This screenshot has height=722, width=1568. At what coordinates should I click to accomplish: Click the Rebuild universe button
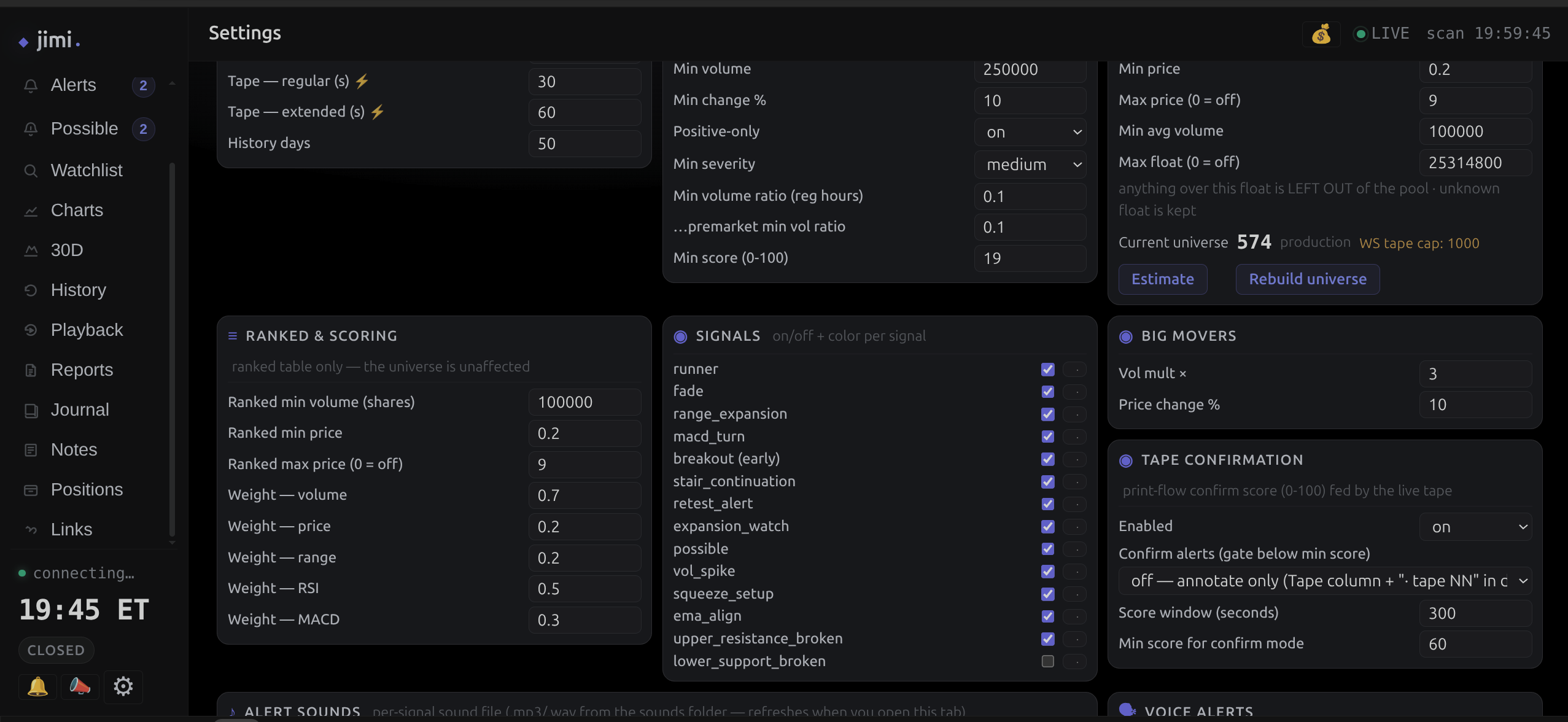1308,279
